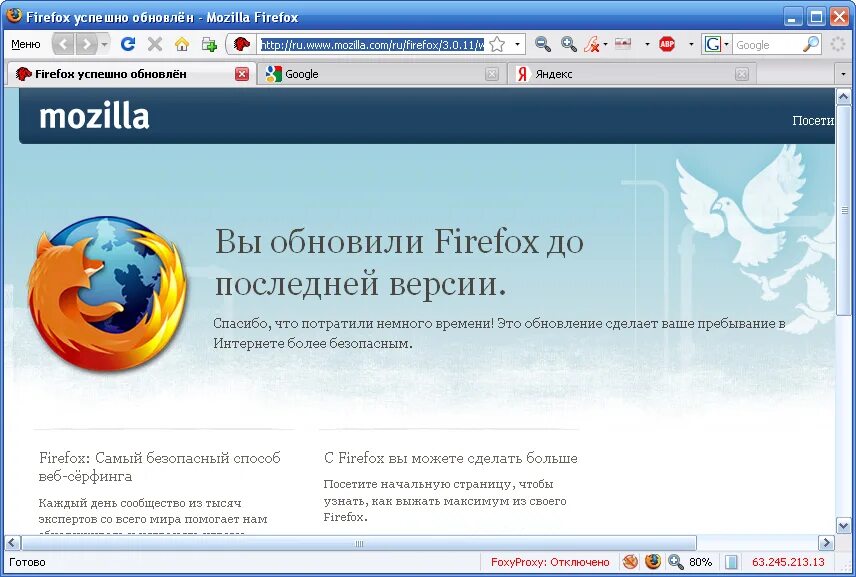Click the search magnifier button
Screen dimensions: 856x577
(811, 44)
